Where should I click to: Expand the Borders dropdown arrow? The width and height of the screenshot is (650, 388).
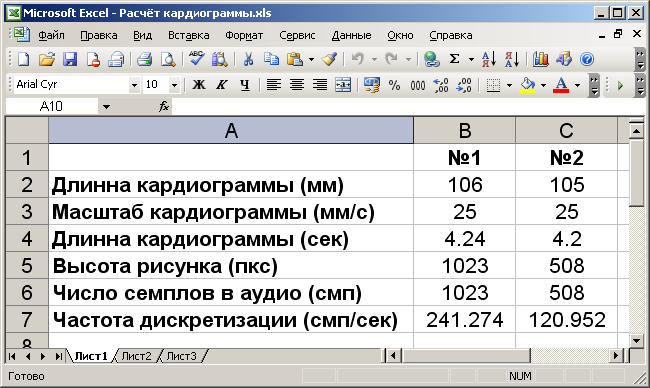pyautogui.click(x=509, y=85)
